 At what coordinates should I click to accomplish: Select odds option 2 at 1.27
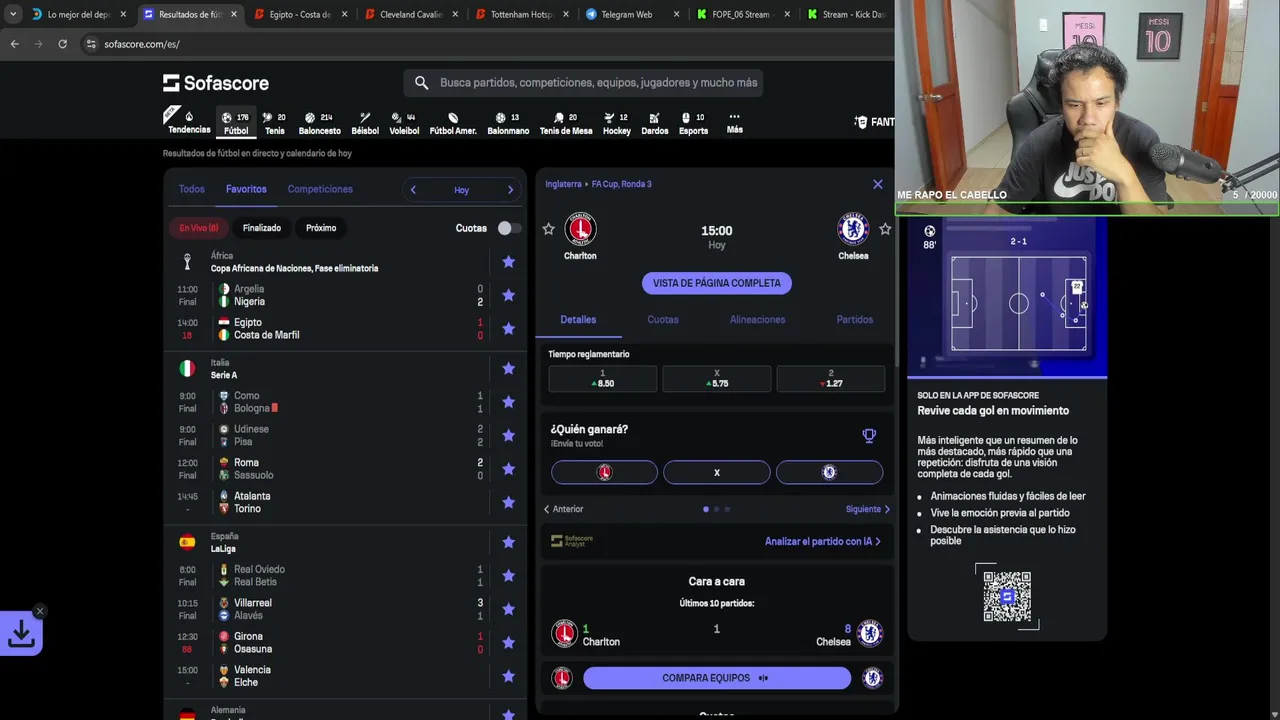point(830,378)
